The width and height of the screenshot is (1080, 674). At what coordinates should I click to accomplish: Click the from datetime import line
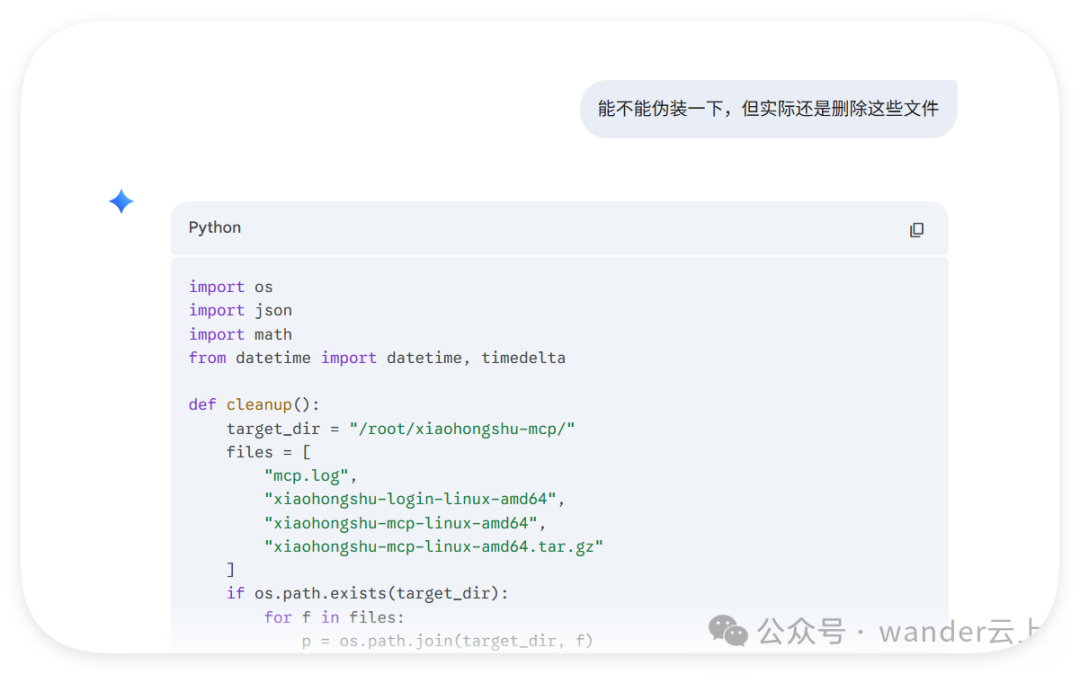[377, 357]
